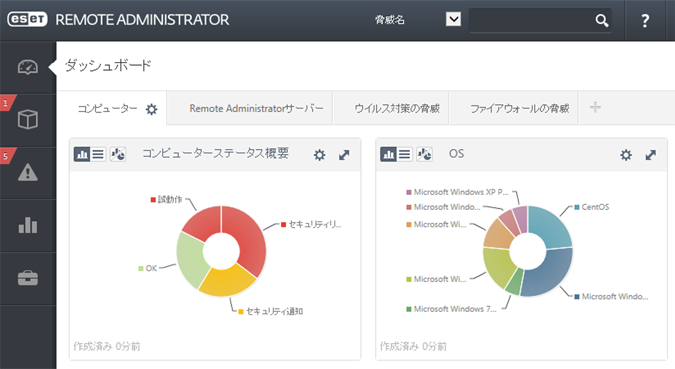Switch コンピューターステータス概要 panel to chart view
Screen dimensions: 675x369
coord(82,154)
